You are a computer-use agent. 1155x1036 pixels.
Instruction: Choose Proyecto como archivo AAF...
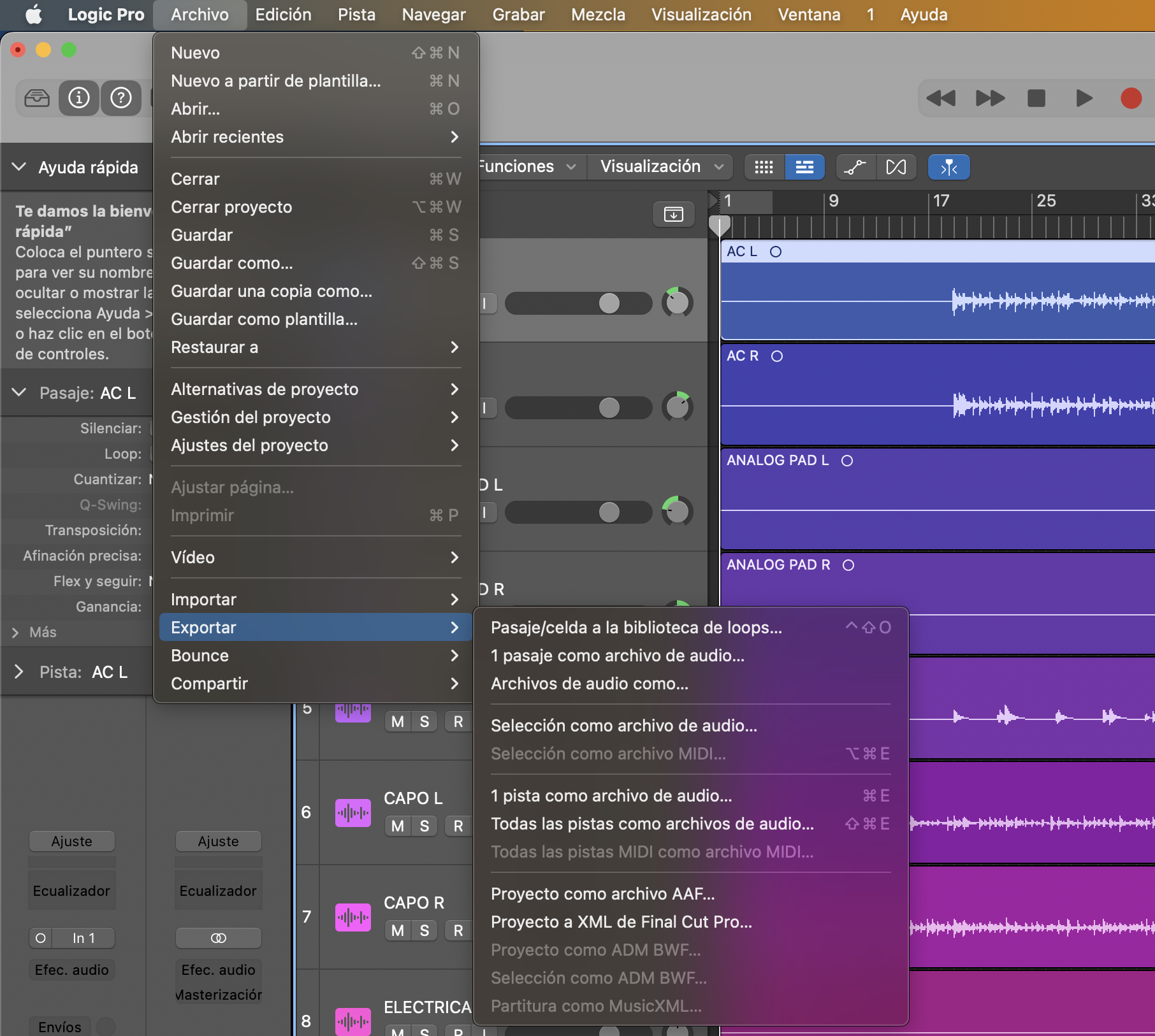click(691, 894)
